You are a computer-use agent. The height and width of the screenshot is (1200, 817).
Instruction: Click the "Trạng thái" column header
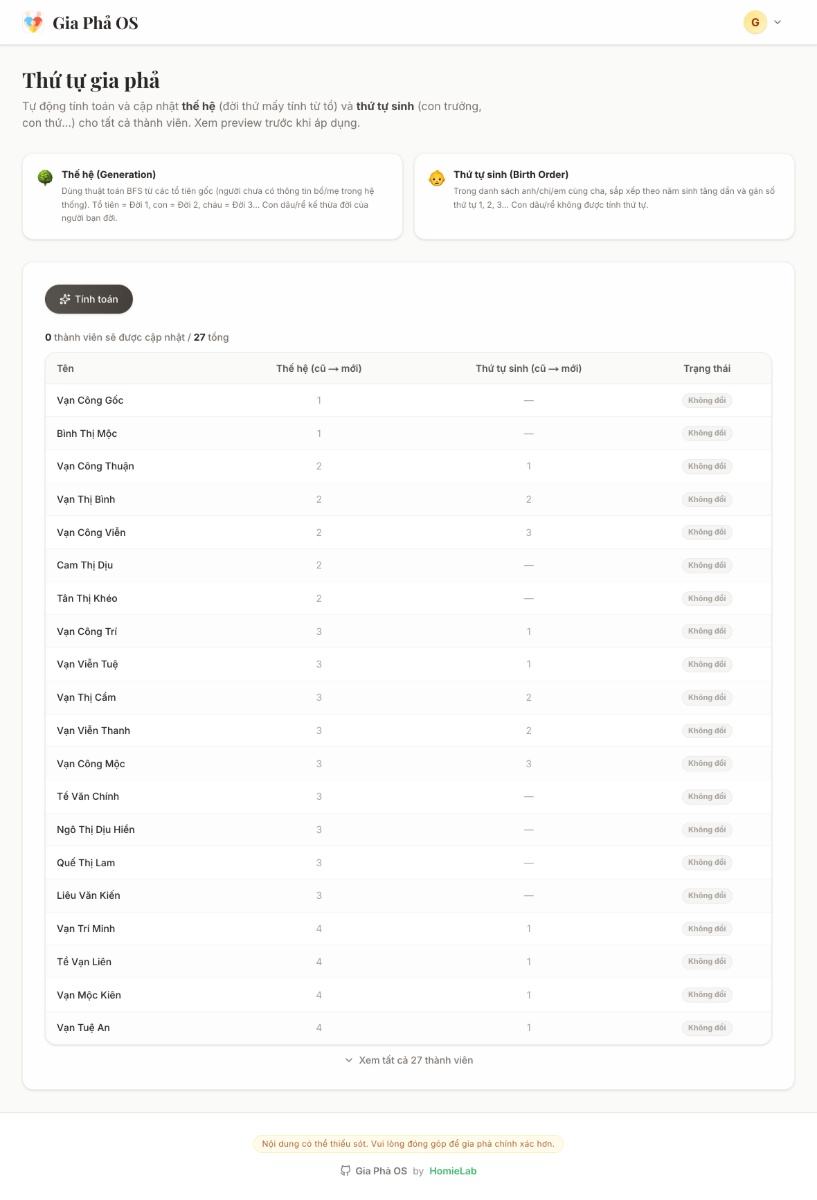(x=707, y=368)
